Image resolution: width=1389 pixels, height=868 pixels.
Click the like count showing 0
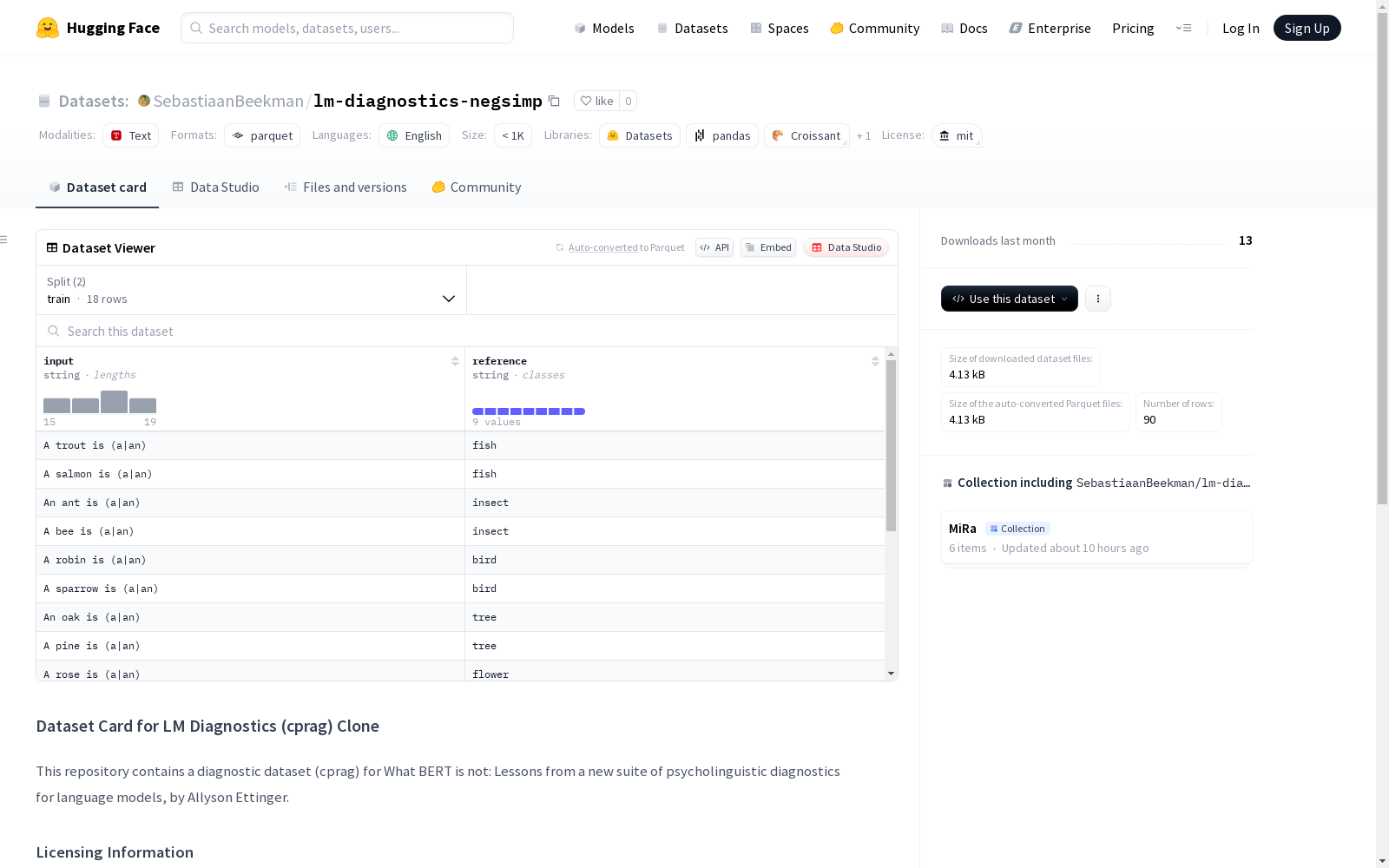(x=629, y=101)
